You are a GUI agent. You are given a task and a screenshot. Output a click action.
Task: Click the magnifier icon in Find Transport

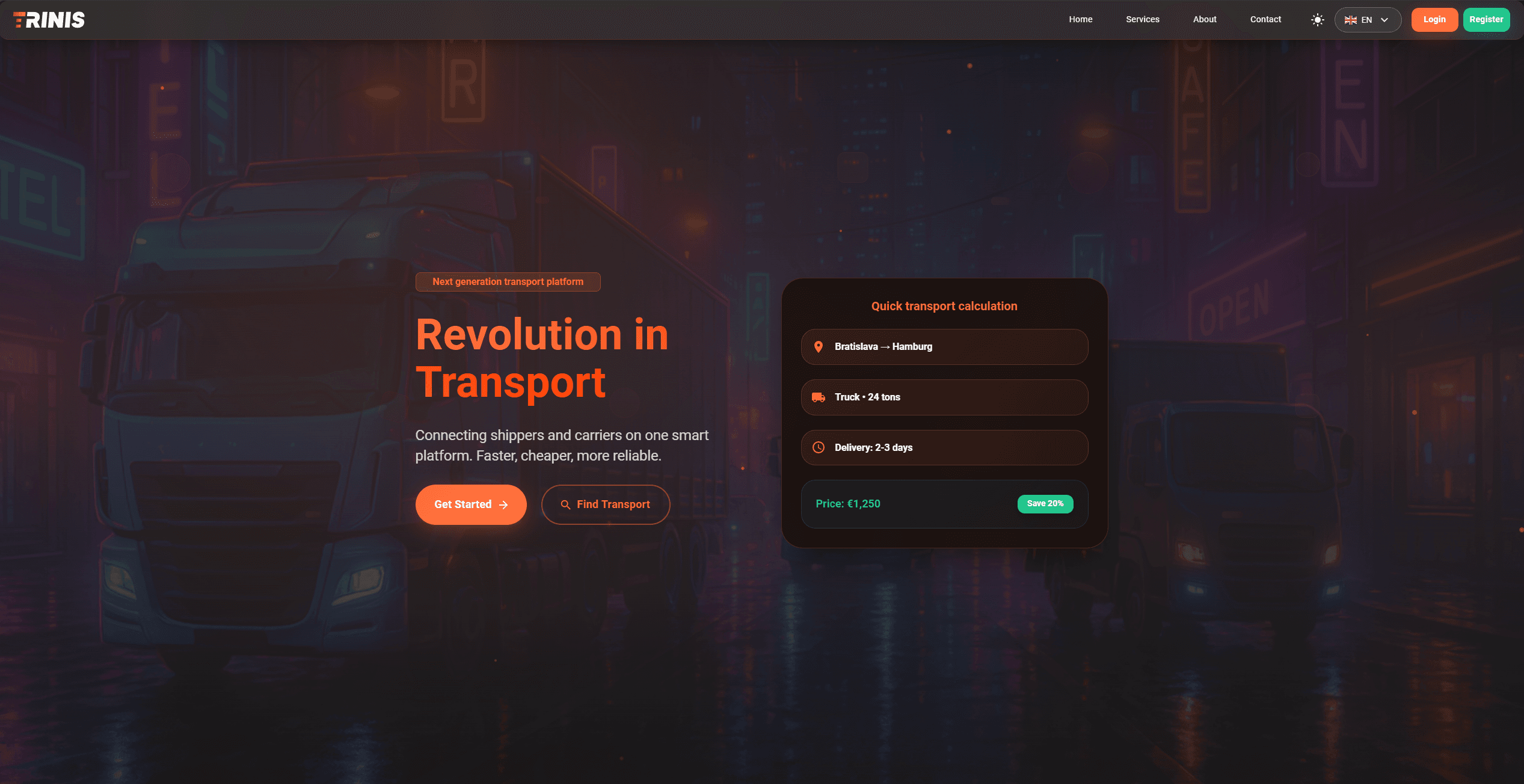point(565,505)
